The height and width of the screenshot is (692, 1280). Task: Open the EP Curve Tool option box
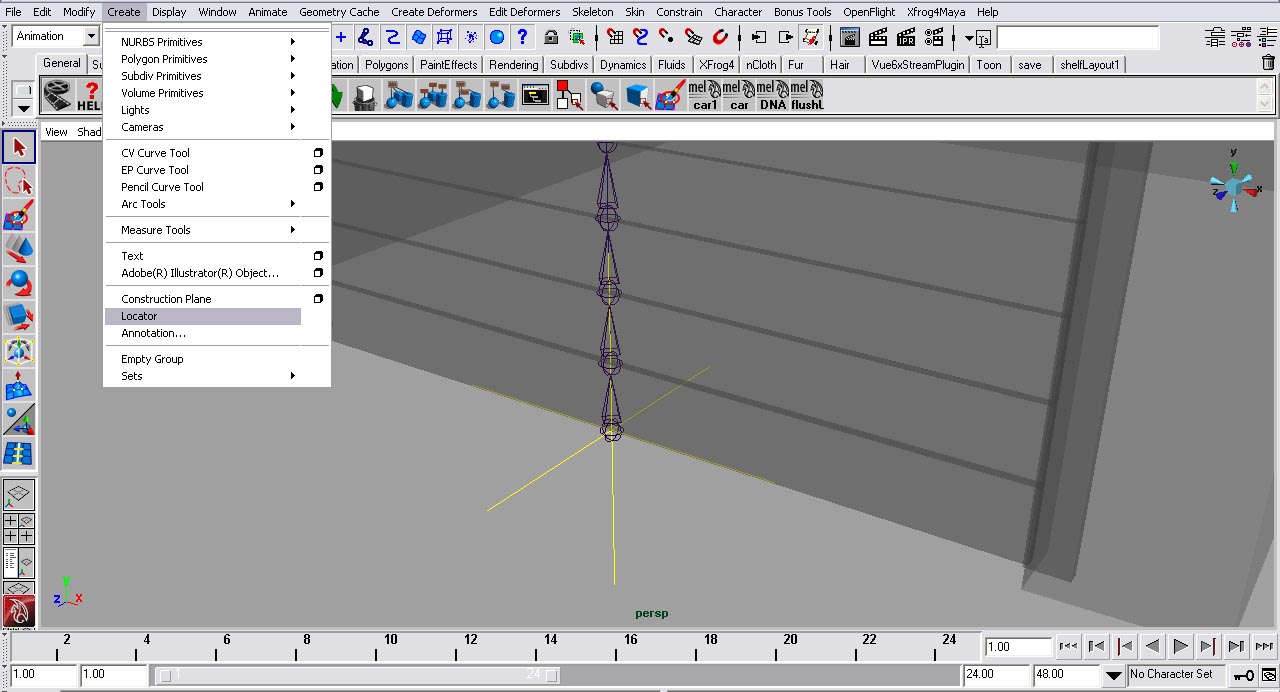click(x=318, y=169)
